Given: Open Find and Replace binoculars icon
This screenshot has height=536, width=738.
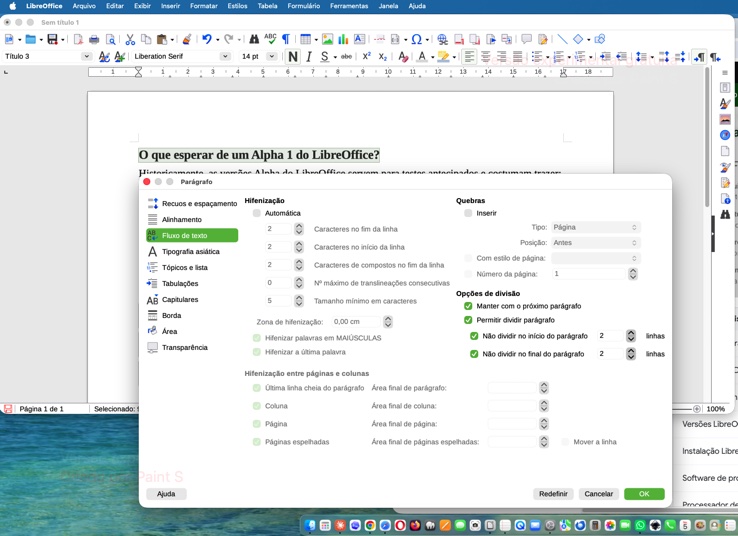Looking at the screenshot, I should tap(254, 39).
